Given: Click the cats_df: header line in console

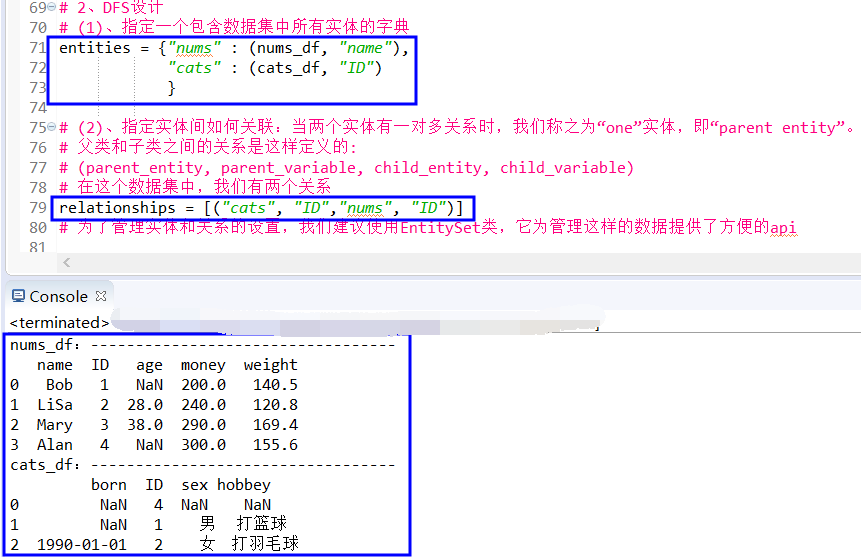Looking at the screenshot, I should coord(203,465).
